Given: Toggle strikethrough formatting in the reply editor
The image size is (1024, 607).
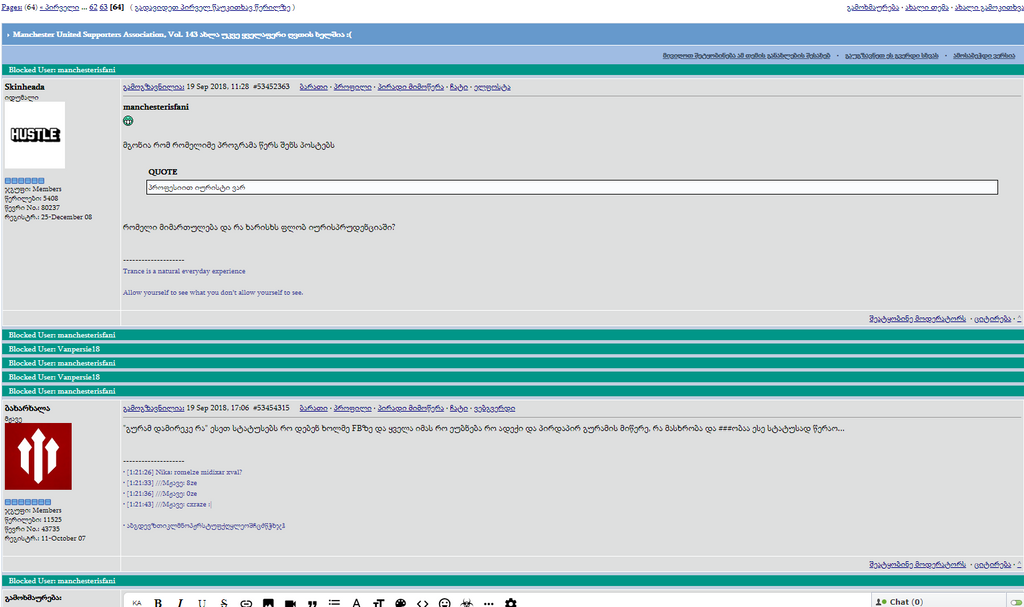Looking at the screenshot, I should click(224, 602).
